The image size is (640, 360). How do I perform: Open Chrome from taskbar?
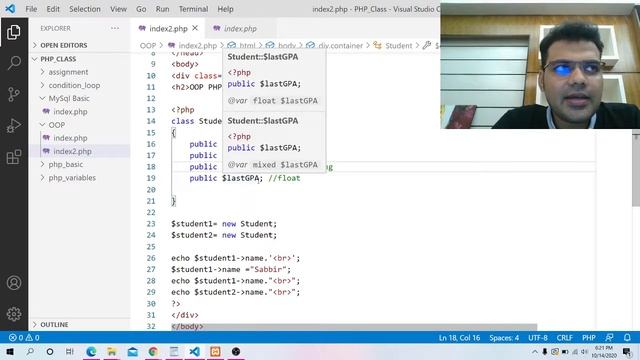(153, 351)
